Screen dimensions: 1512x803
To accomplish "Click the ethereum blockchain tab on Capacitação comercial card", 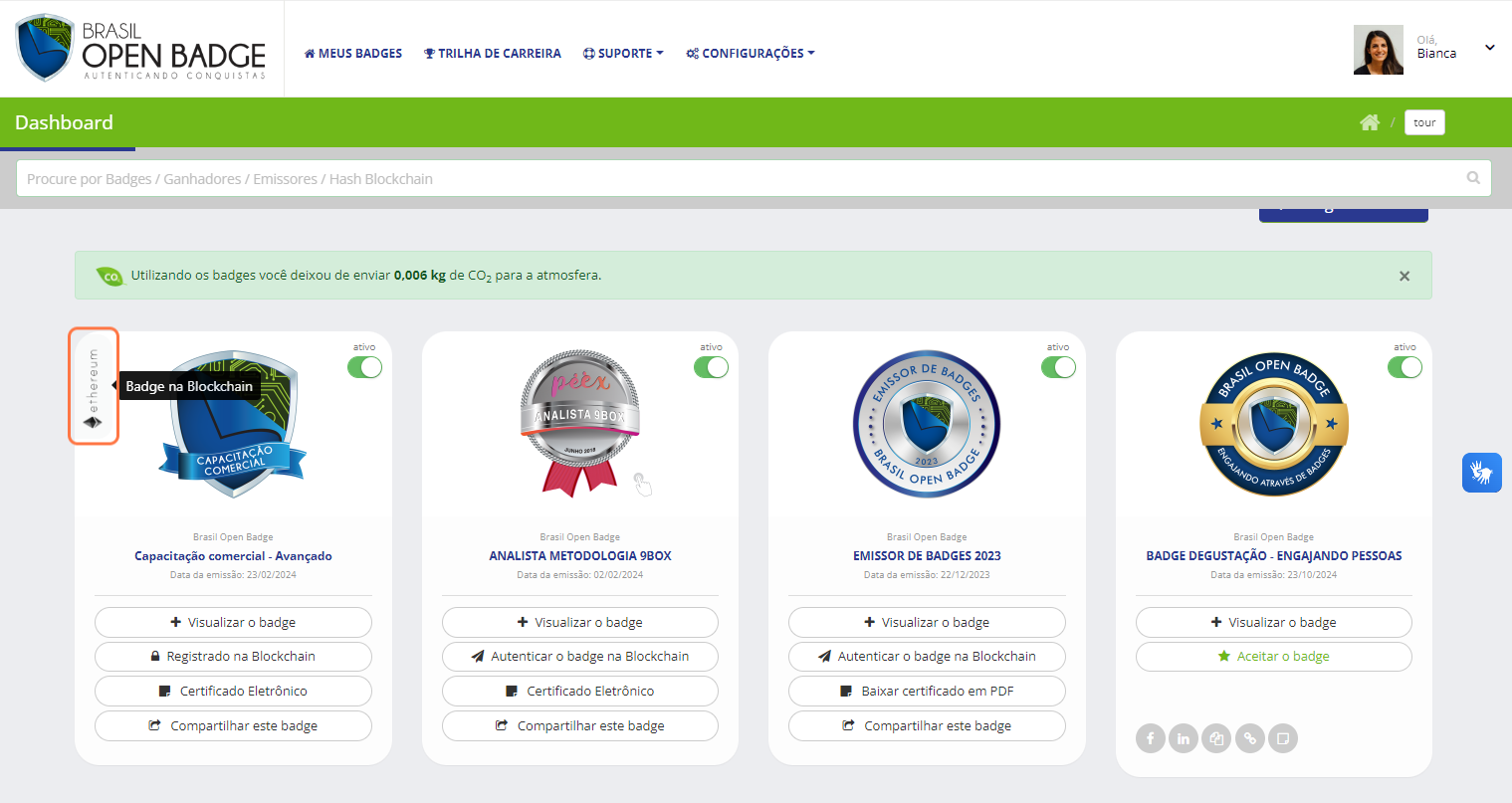I will point(94,386).
